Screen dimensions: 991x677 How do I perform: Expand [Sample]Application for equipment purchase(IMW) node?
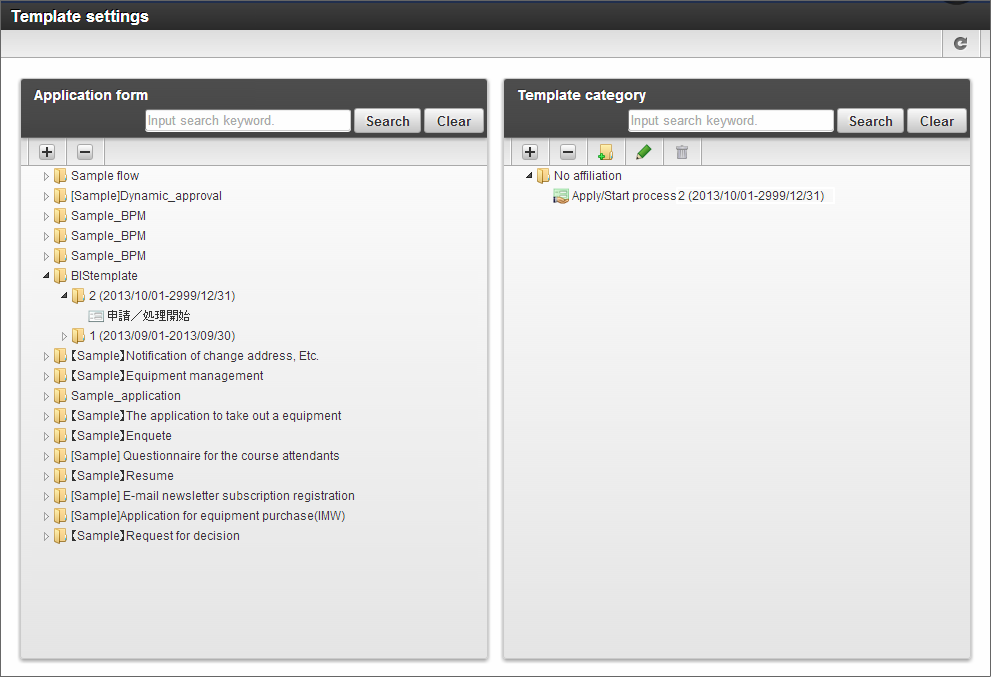tap(46, 516)
